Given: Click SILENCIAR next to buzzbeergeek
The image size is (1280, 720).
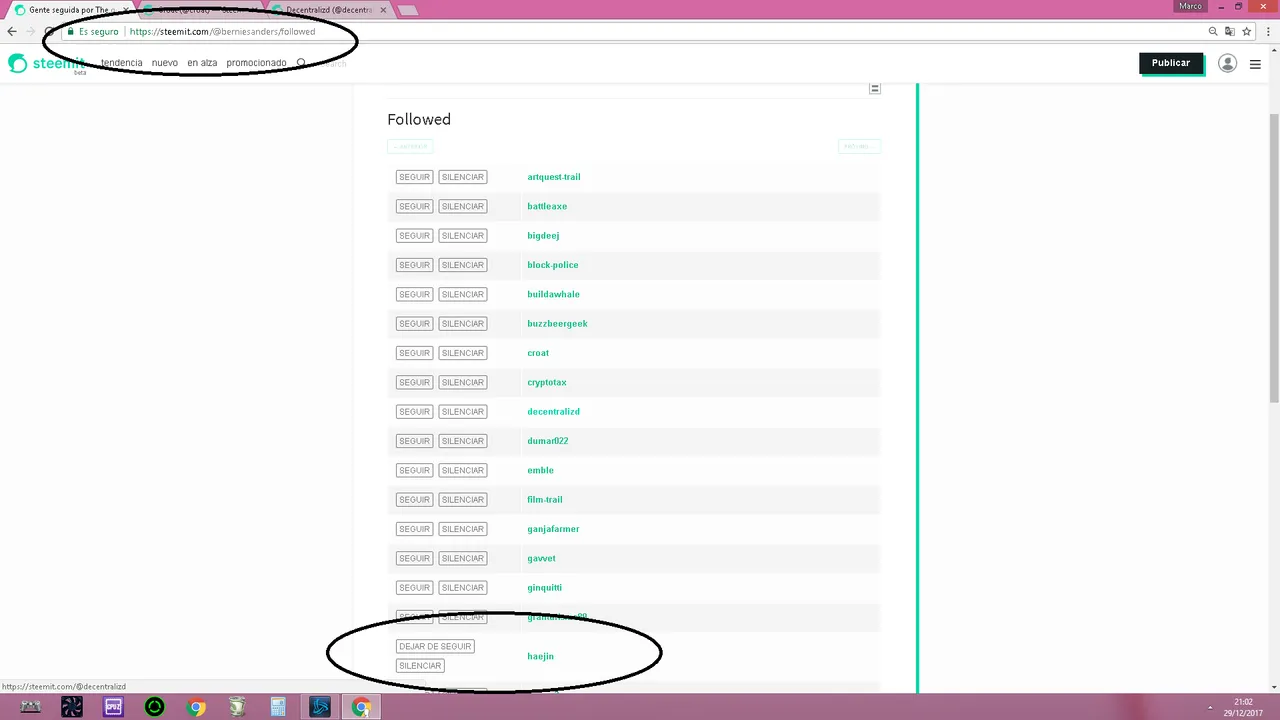Looking at the screenshot, I should pyautogui.click(x=463, y=324).
